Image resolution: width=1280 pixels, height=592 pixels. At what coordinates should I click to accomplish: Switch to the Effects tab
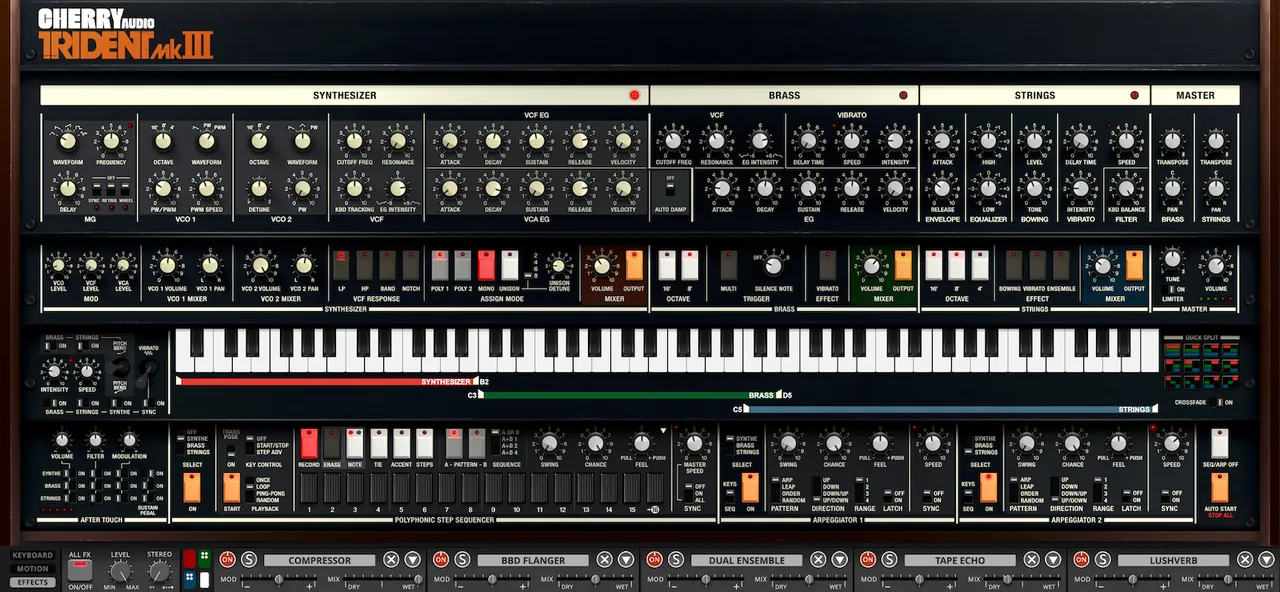pyautogui.click(x=32, y=582)
